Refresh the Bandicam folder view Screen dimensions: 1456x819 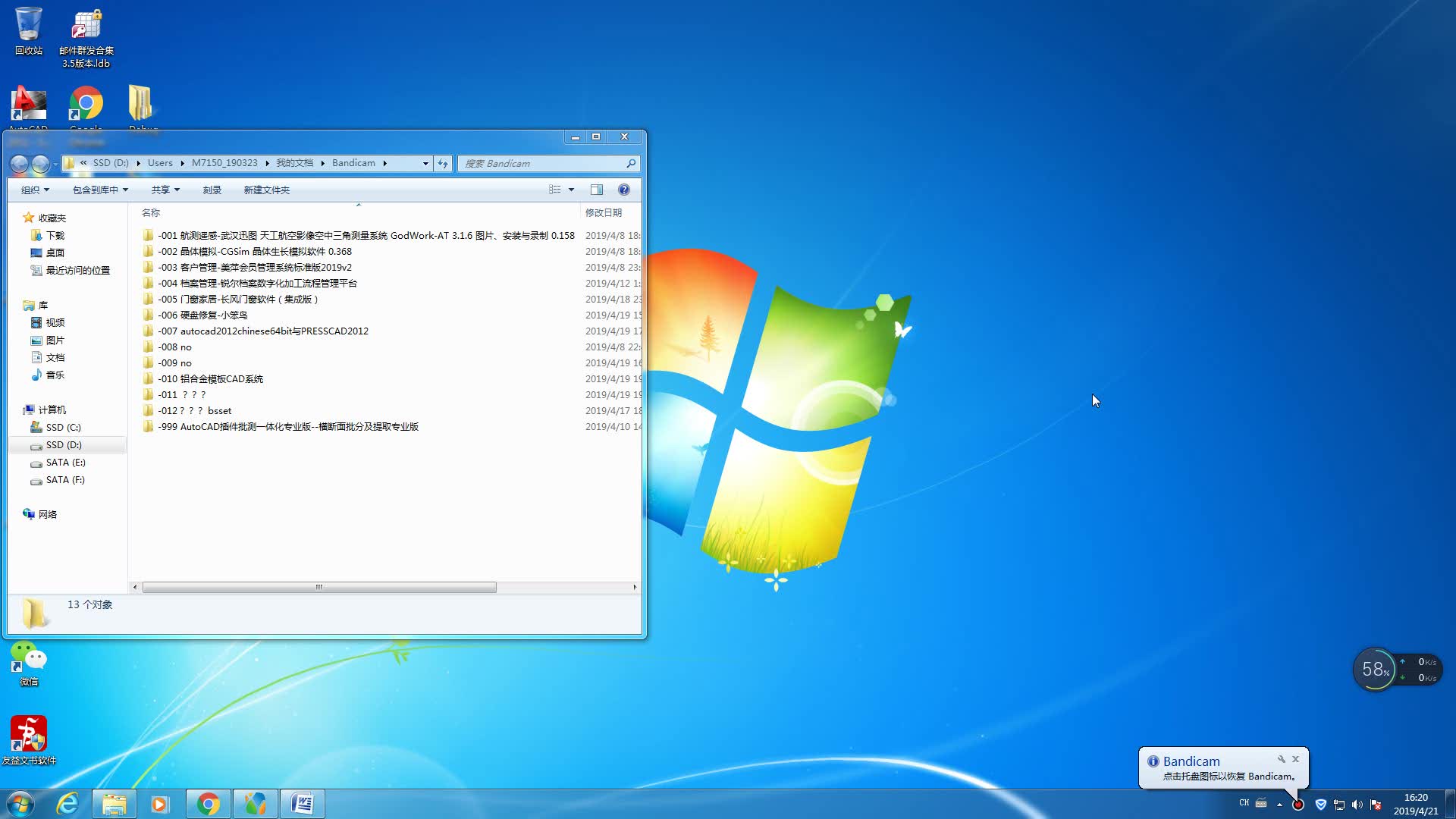point(444,163)
